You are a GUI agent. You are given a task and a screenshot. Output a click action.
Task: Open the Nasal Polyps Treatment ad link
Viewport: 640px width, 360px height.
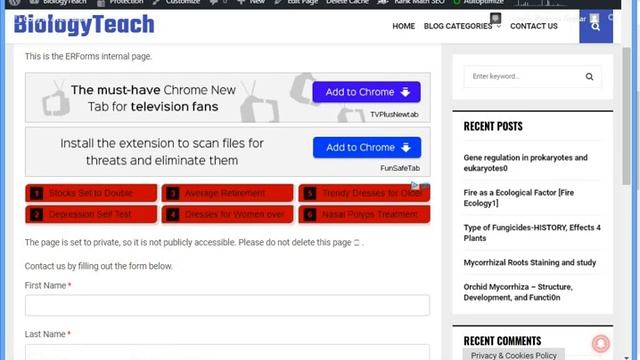click(x=364, y=214)
